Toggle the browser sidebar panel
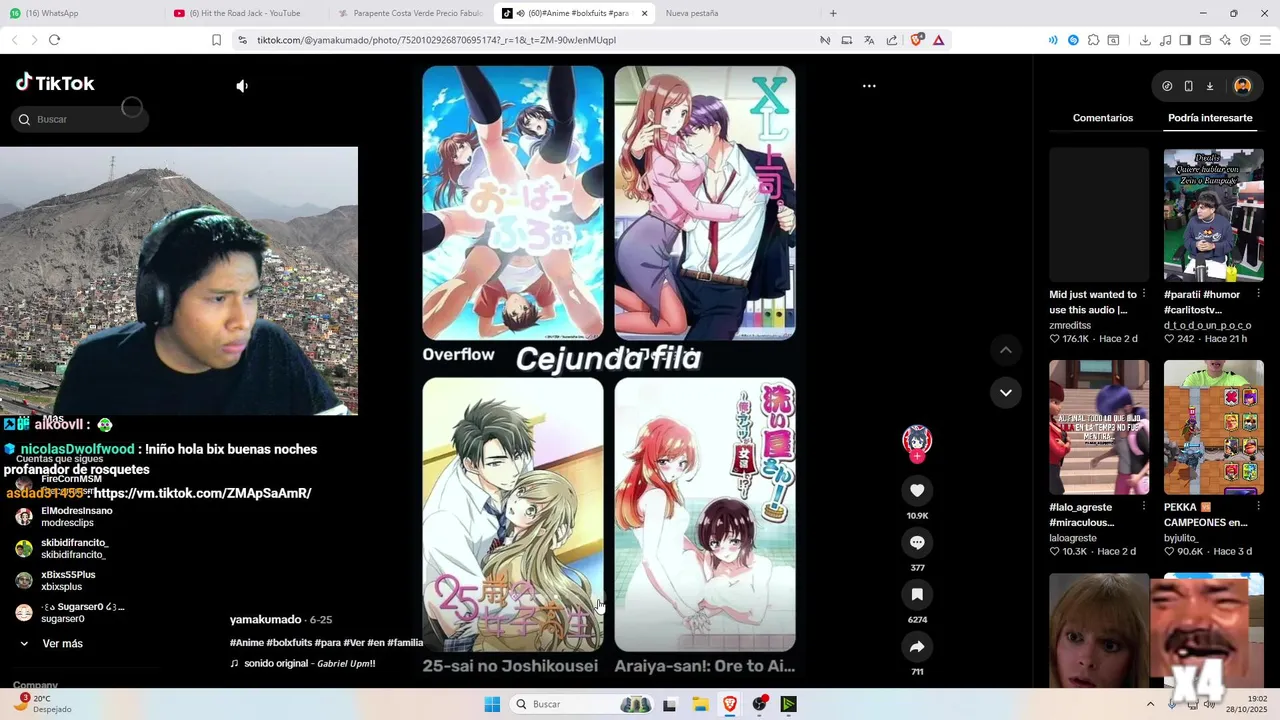This screenshot has width=1280, height=720. [1185, 40]
